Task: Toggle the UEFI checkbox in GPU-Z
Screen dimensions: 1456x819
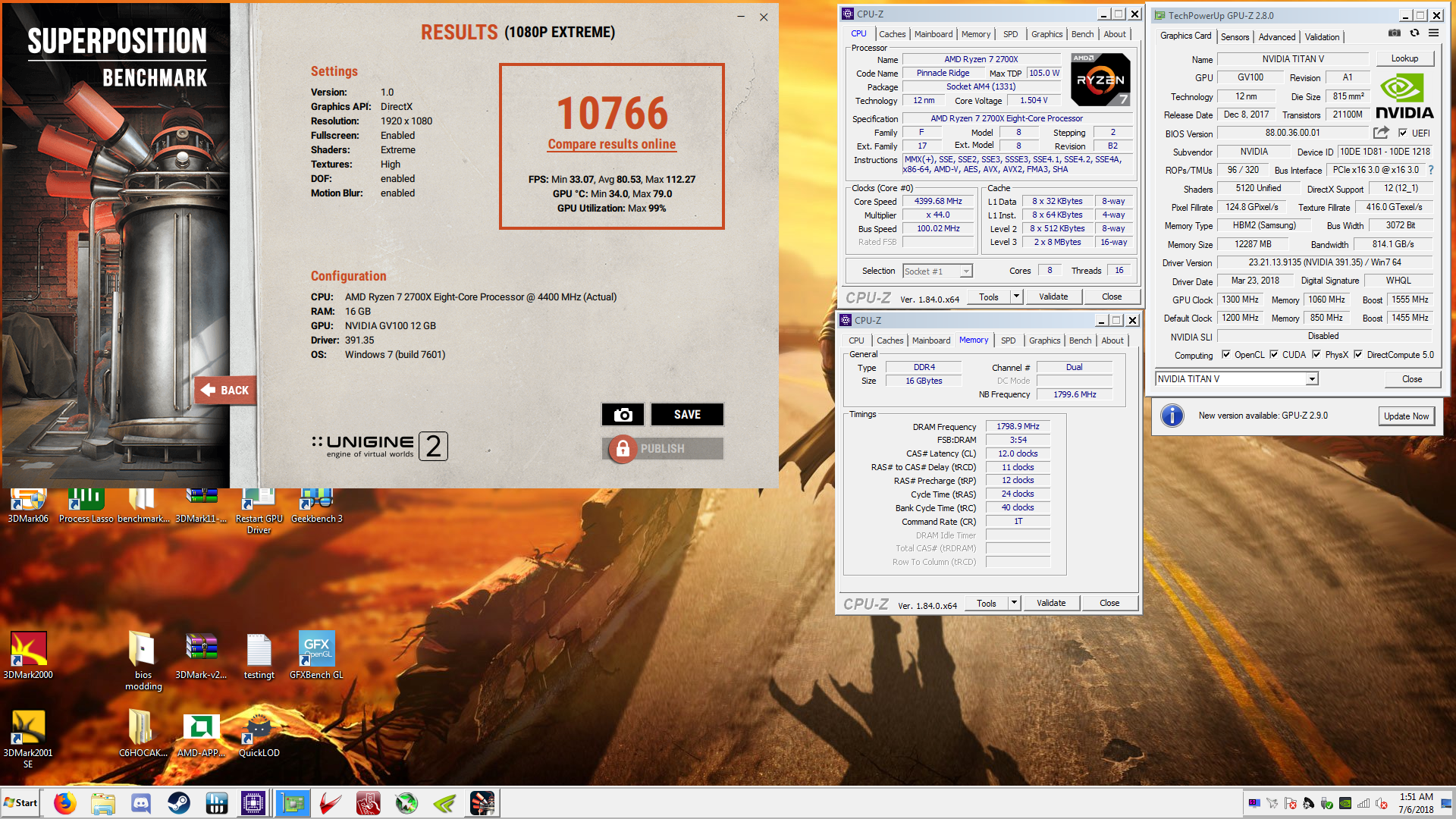Action: [x=1403, y=133]
